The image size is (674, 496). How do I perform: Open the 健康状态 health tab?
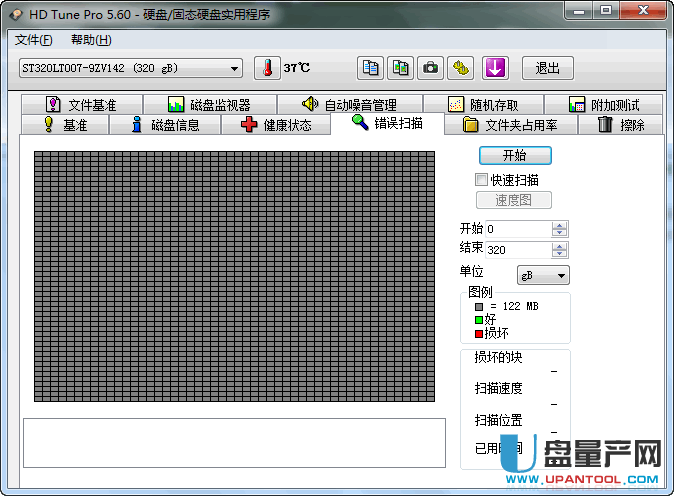pos(275,125)
